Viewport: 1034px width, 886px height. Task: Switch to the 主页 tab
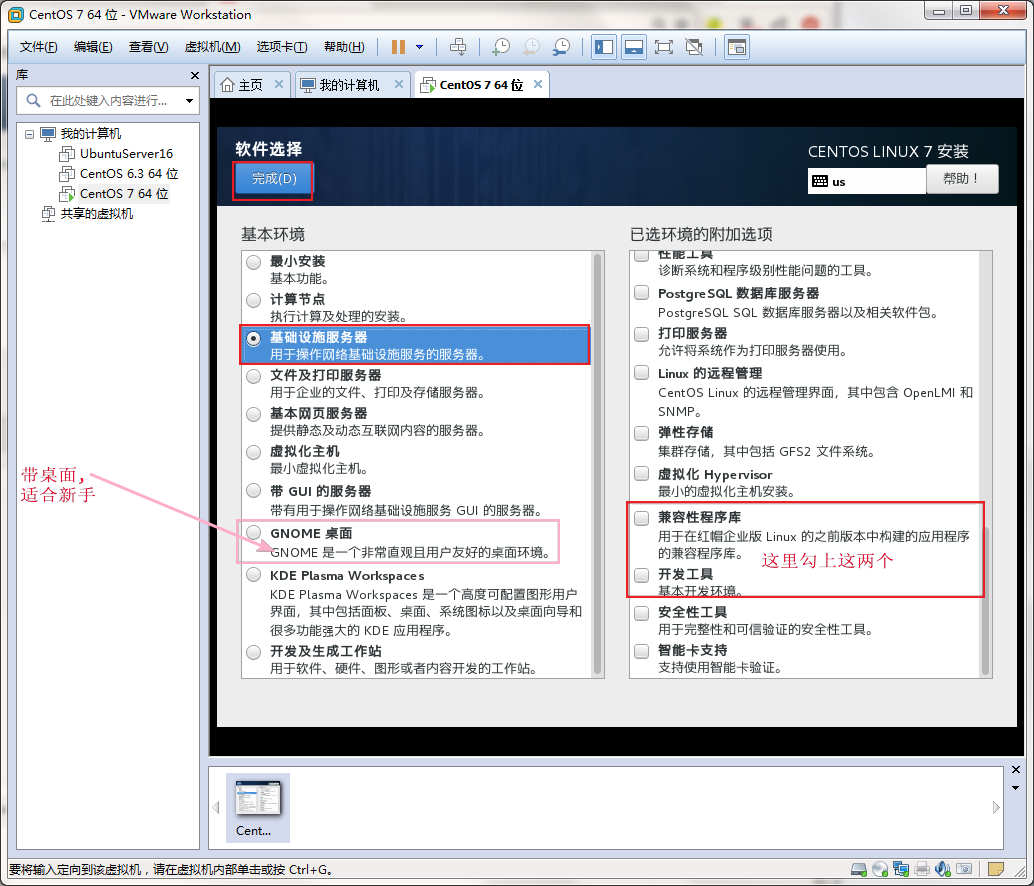click(250, 85)
